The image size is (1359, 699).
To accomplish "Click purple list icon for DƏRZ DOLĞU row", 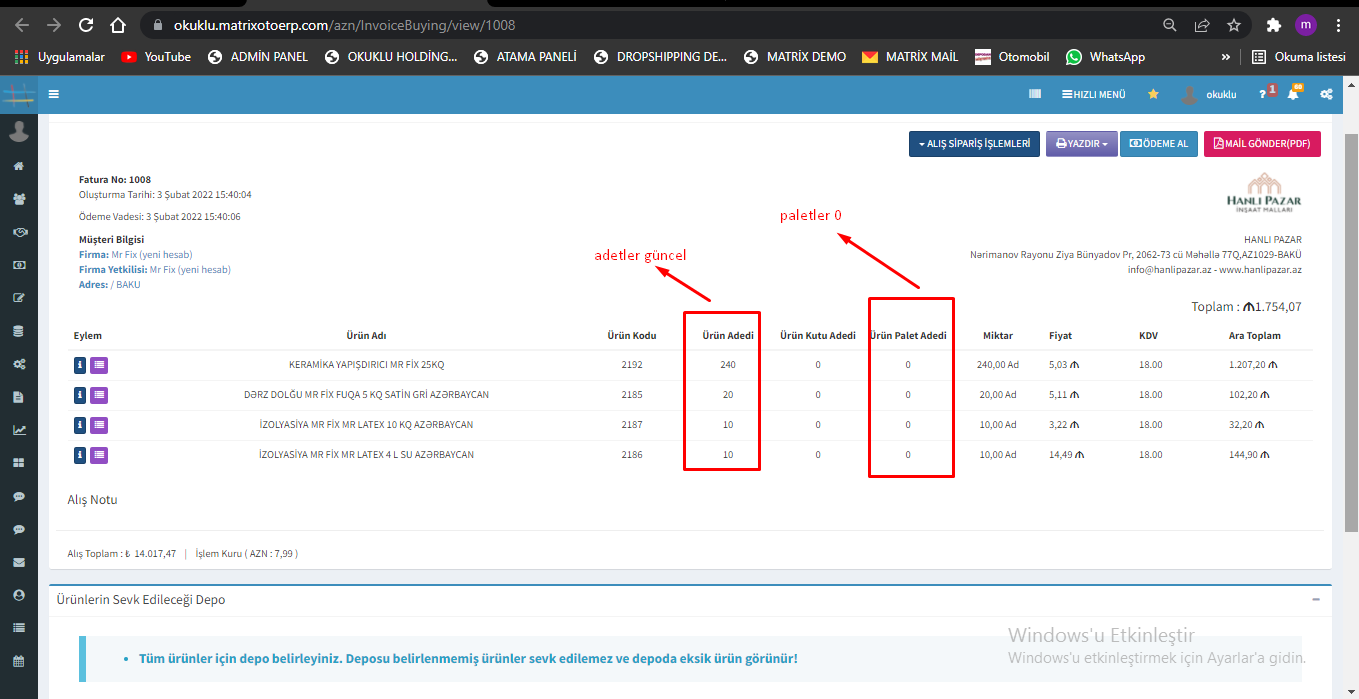I will (x=99, y=395).
